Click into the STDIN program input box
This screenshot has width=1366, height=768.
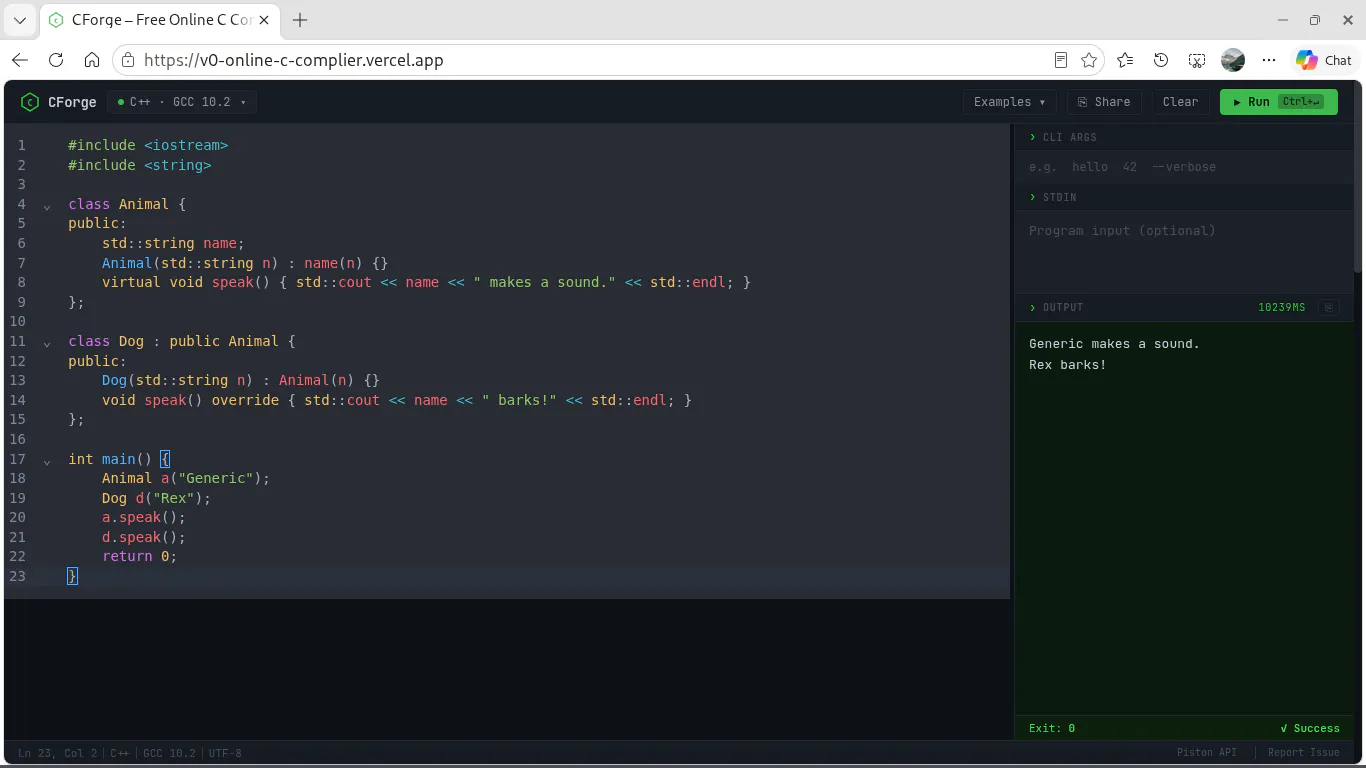coord(1185,250)
